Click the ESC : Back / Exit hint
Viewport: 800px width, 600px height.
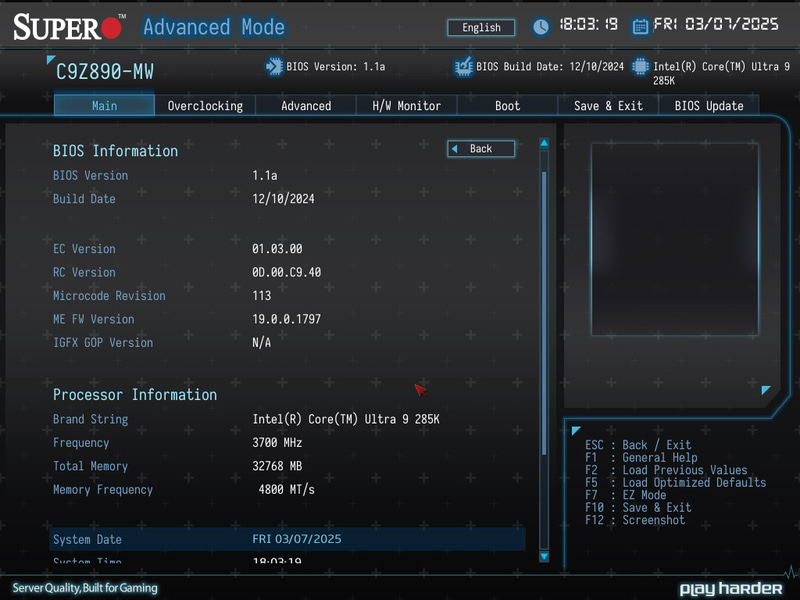(638, 445)
